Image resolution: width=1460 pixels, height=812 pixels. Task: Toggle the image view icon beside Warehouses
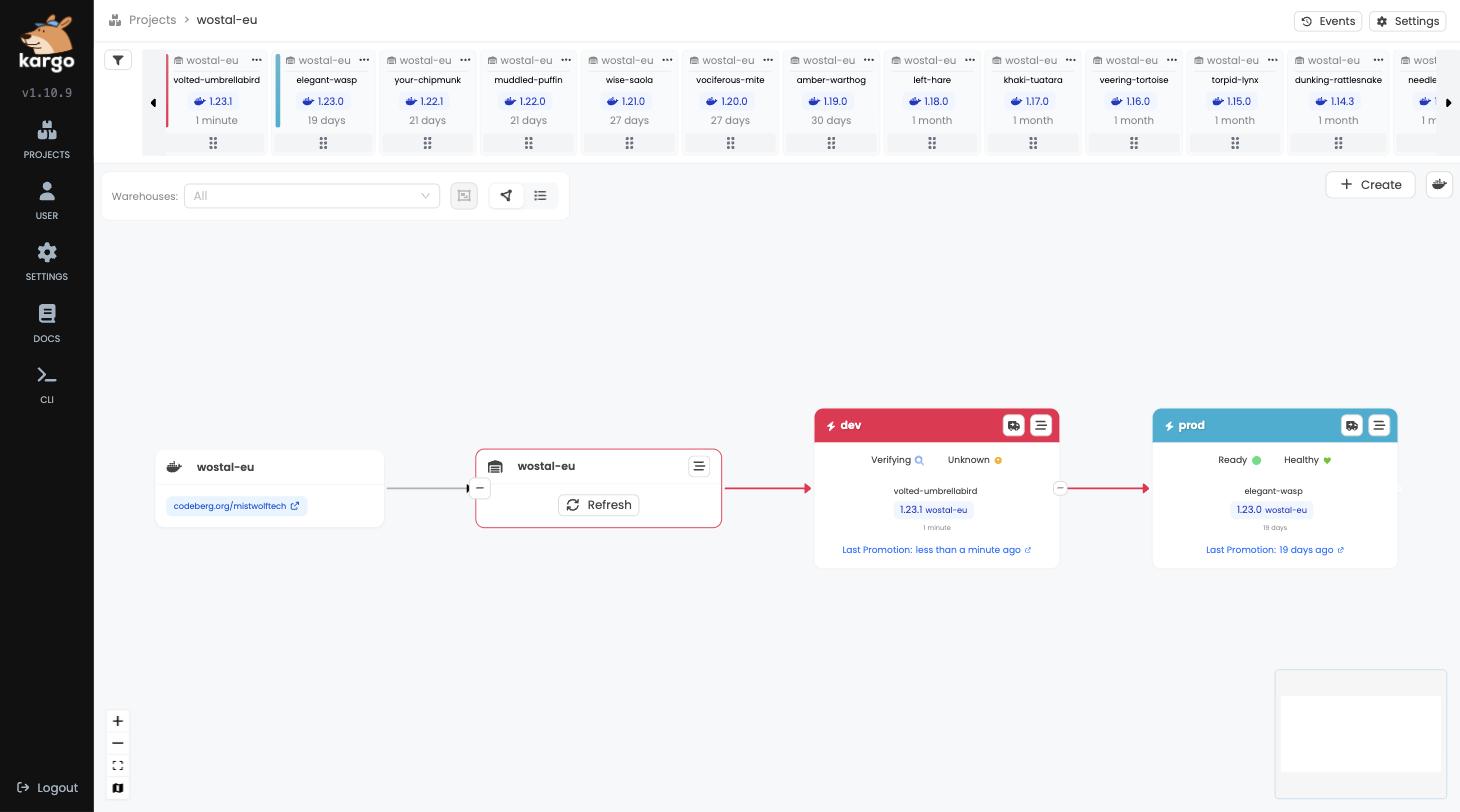tap(464, 196)
